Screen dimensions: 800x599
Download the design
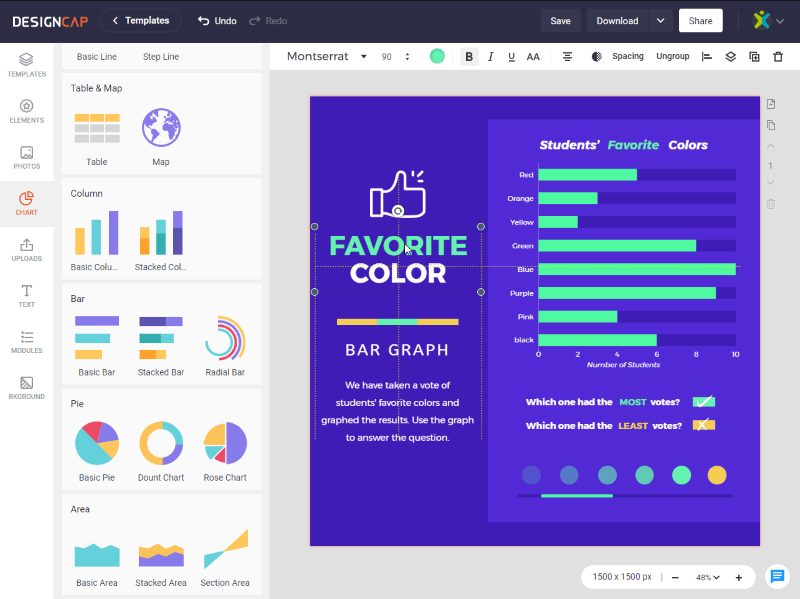tap(617, 21)
